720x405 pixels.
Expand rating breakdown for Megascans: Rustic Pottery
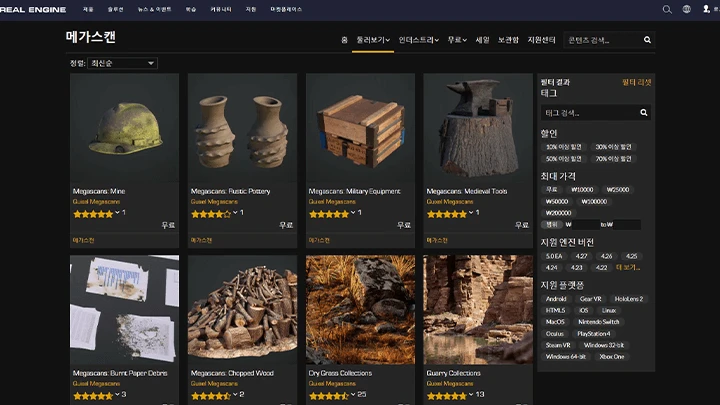coord(235,213)
